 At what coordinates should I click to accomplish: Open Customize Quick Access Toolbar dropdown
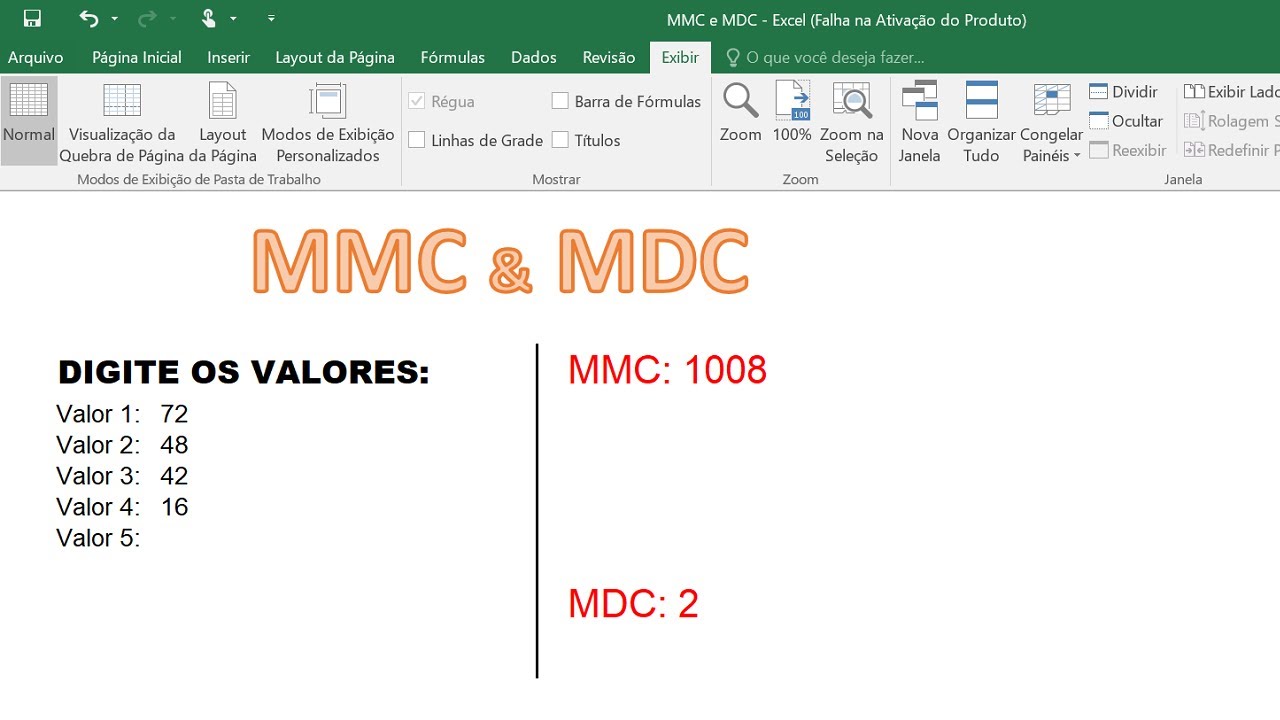pyautogui.click(x=272, y=19)
